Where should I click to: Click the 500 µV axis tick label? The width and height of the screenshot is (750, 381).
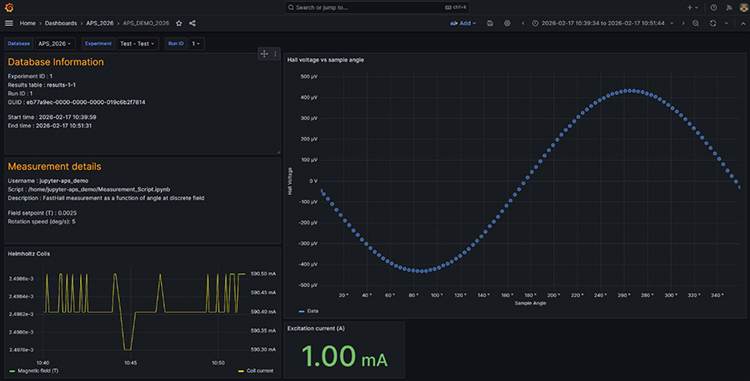pos(309,76)
